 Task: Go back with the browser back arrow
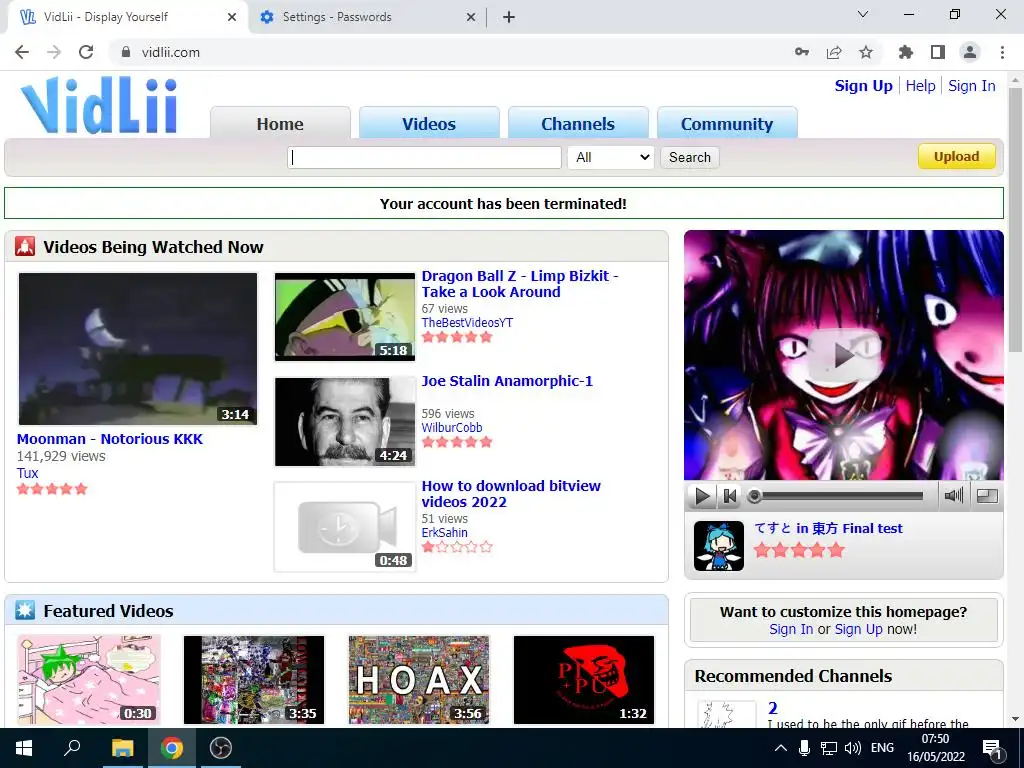tap(22, 52)
